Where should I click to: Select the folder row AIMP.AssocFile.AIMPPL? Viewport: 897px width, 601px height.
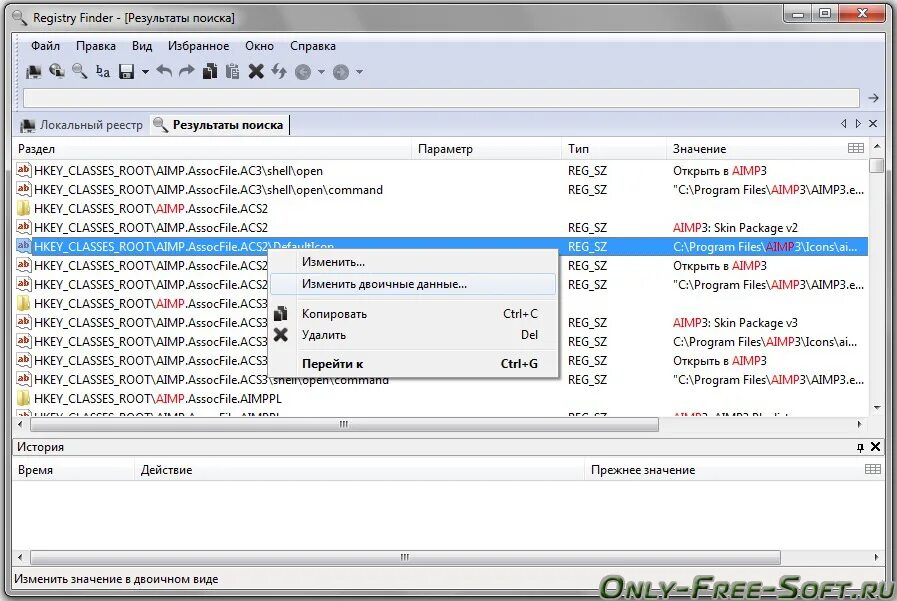coord(440,399)
